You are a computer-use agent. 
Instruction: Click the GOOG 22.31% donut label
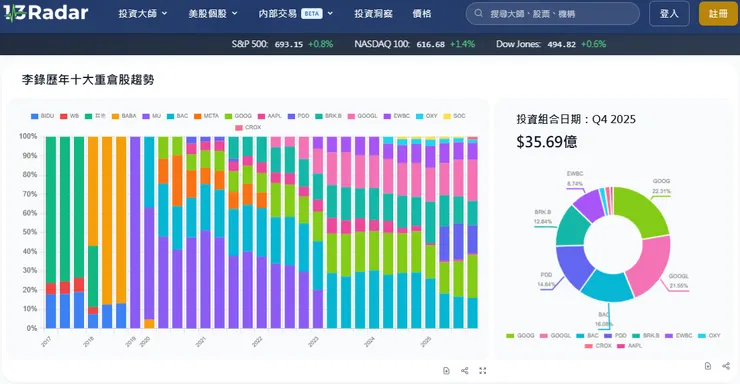(x=661, y=186)
